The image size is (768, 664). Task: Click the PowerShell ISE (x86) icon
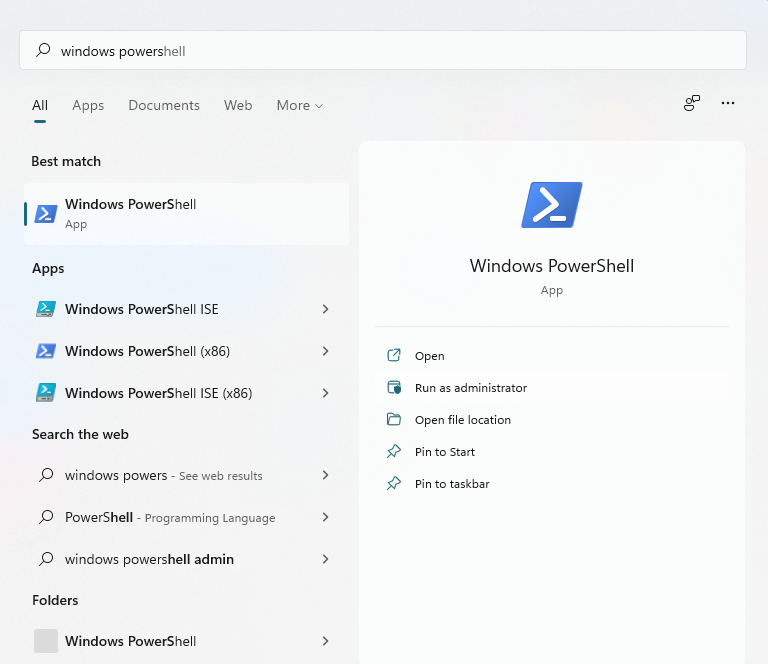pyautogui.click(x=46, y=393)
